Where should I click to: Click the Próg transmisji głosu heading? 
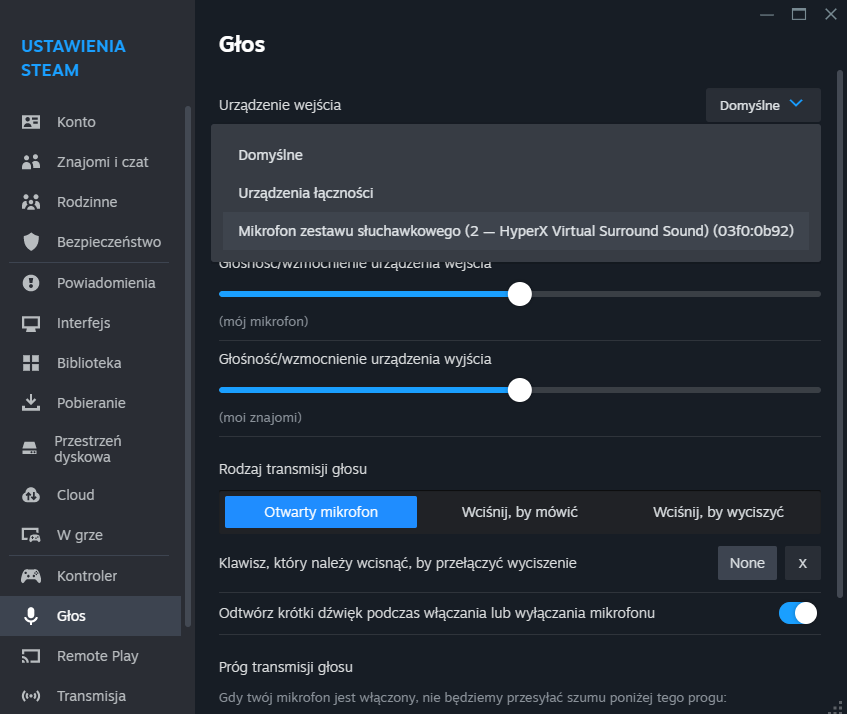coord(286,667)
